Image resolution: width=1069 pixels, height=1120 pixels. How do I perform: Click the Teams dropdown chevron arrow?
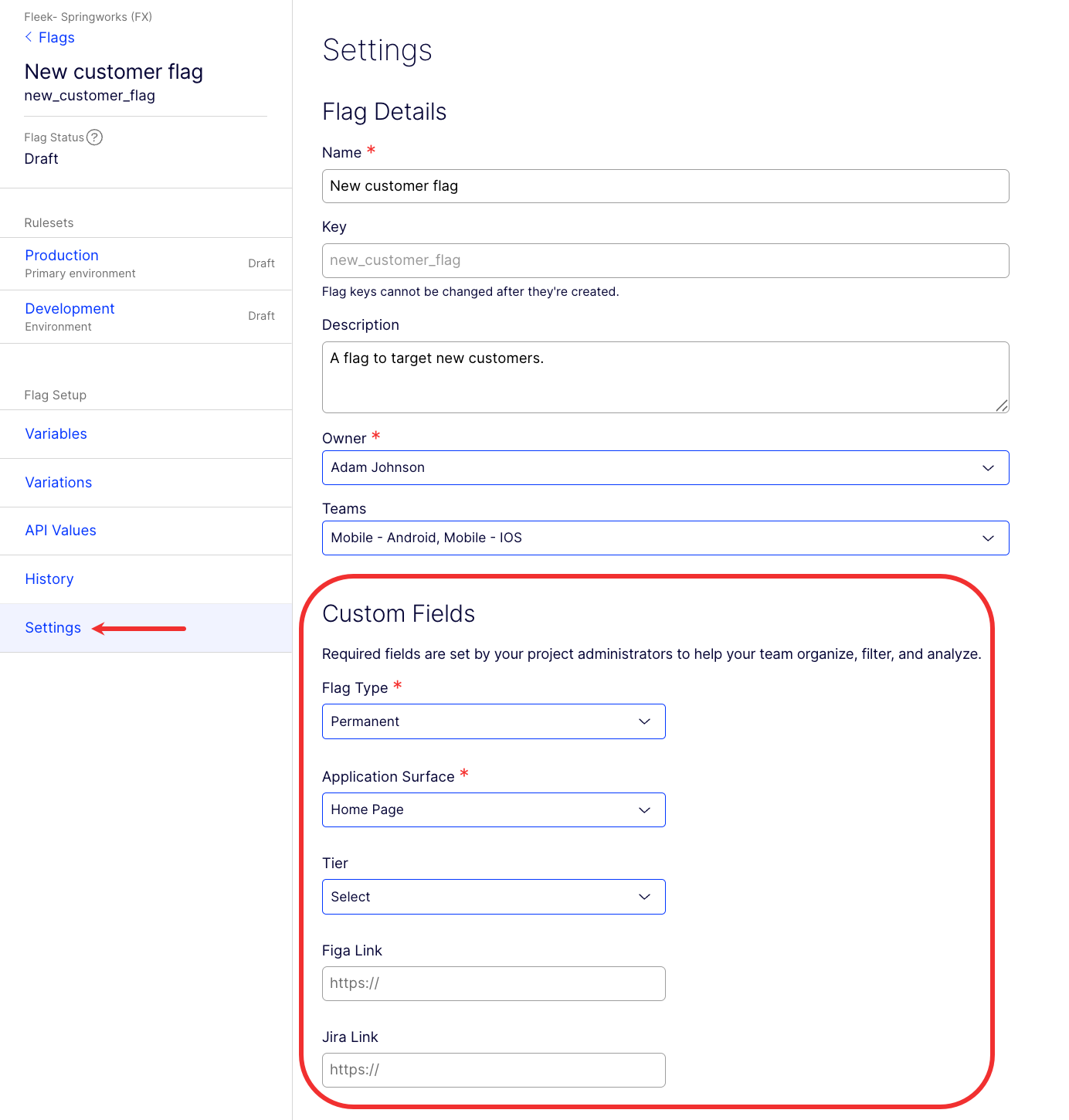(x=987, y=538)
